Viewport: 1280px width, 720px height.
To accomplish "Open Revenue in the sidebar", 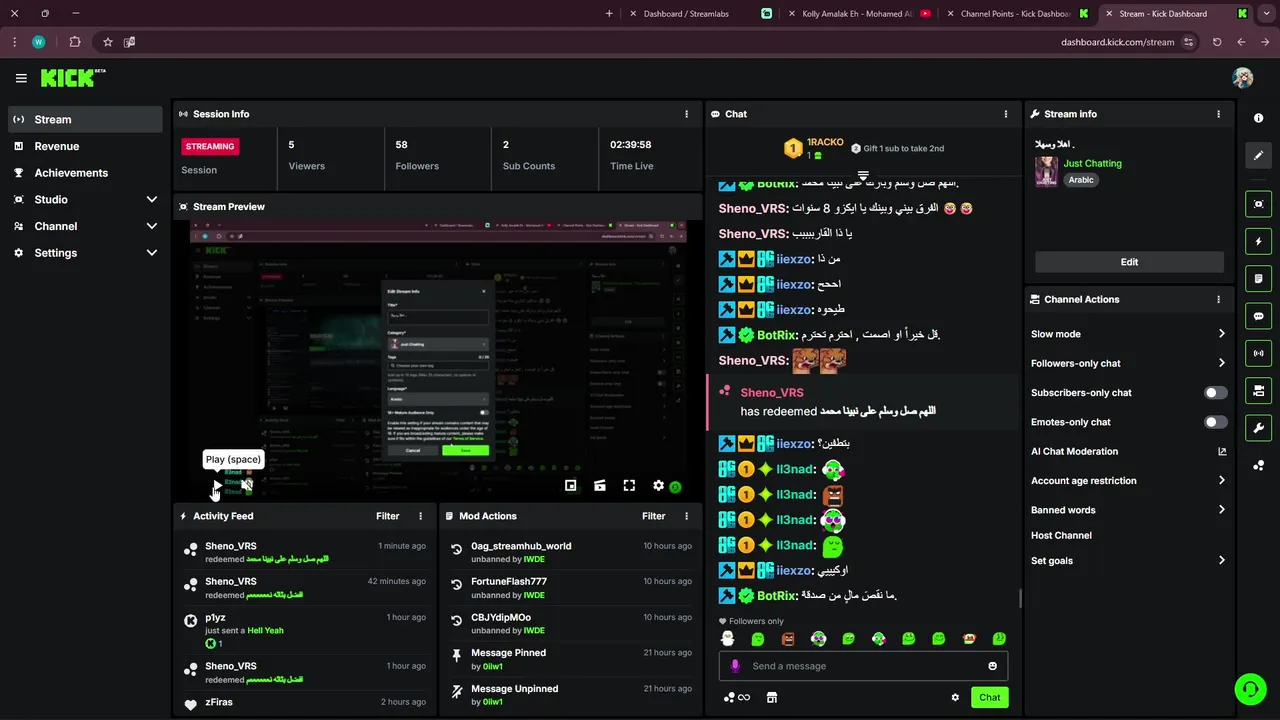I will [86, 146].
